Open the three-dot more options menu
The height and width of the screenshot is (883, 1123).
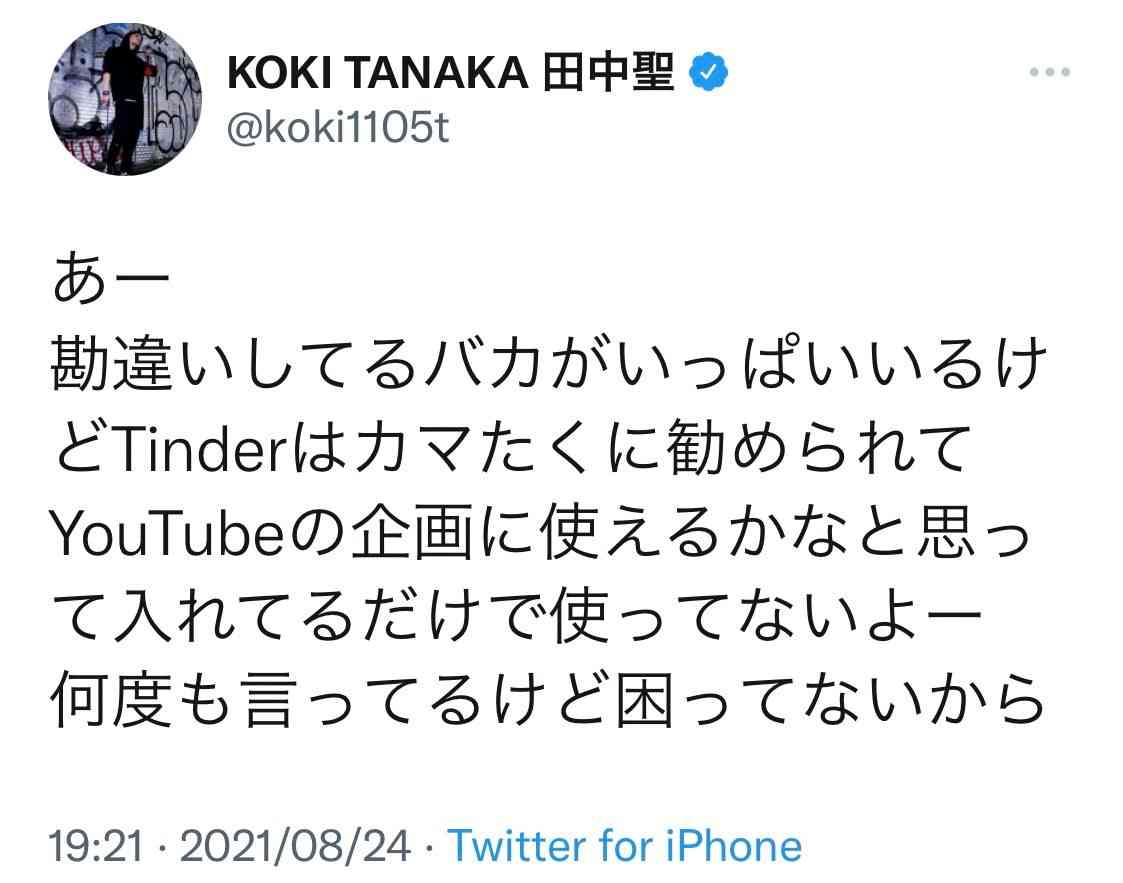point(1050,73)
